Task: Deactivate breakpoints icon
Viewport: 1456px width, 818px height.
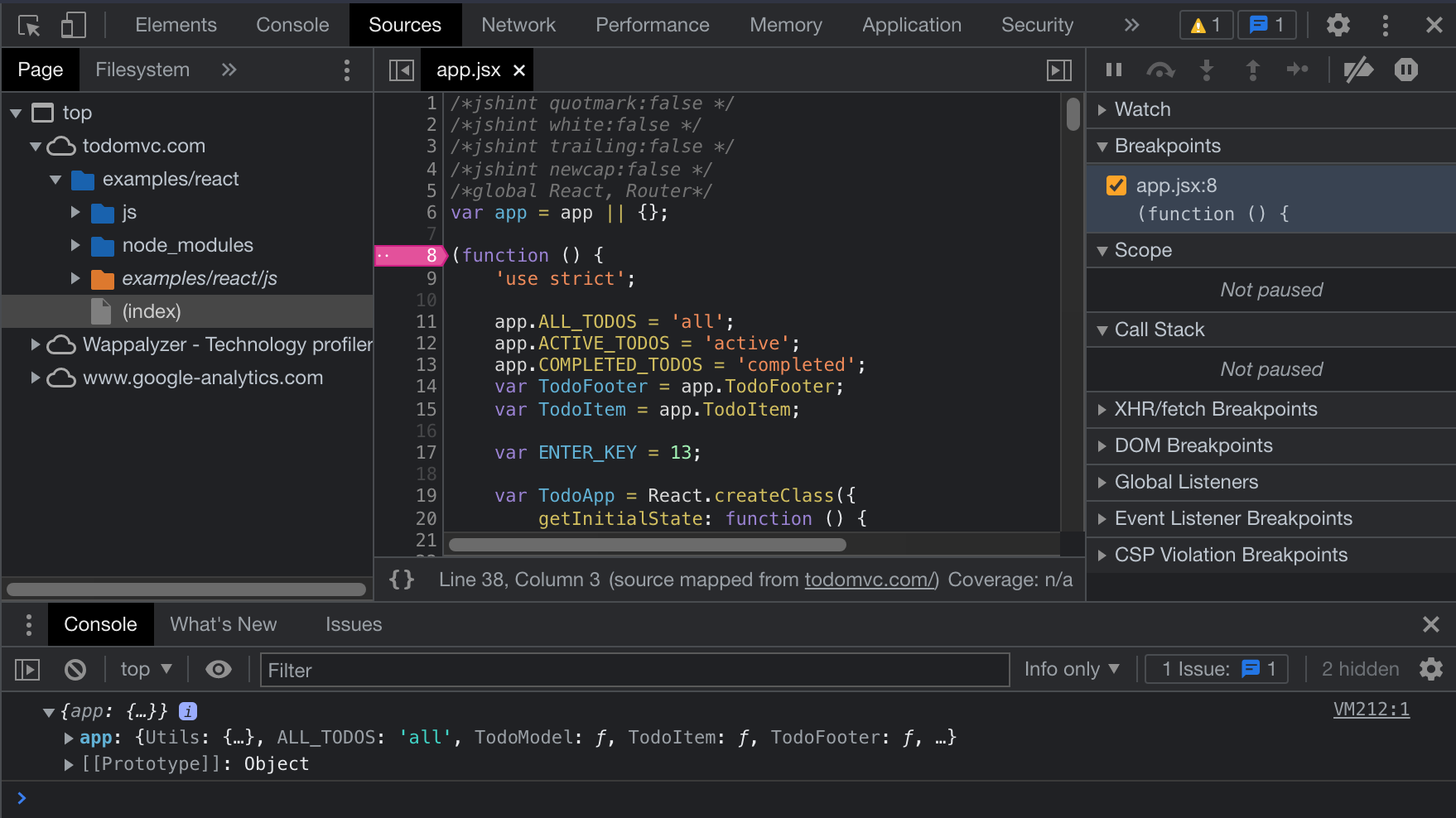Action: [1357, 70]
